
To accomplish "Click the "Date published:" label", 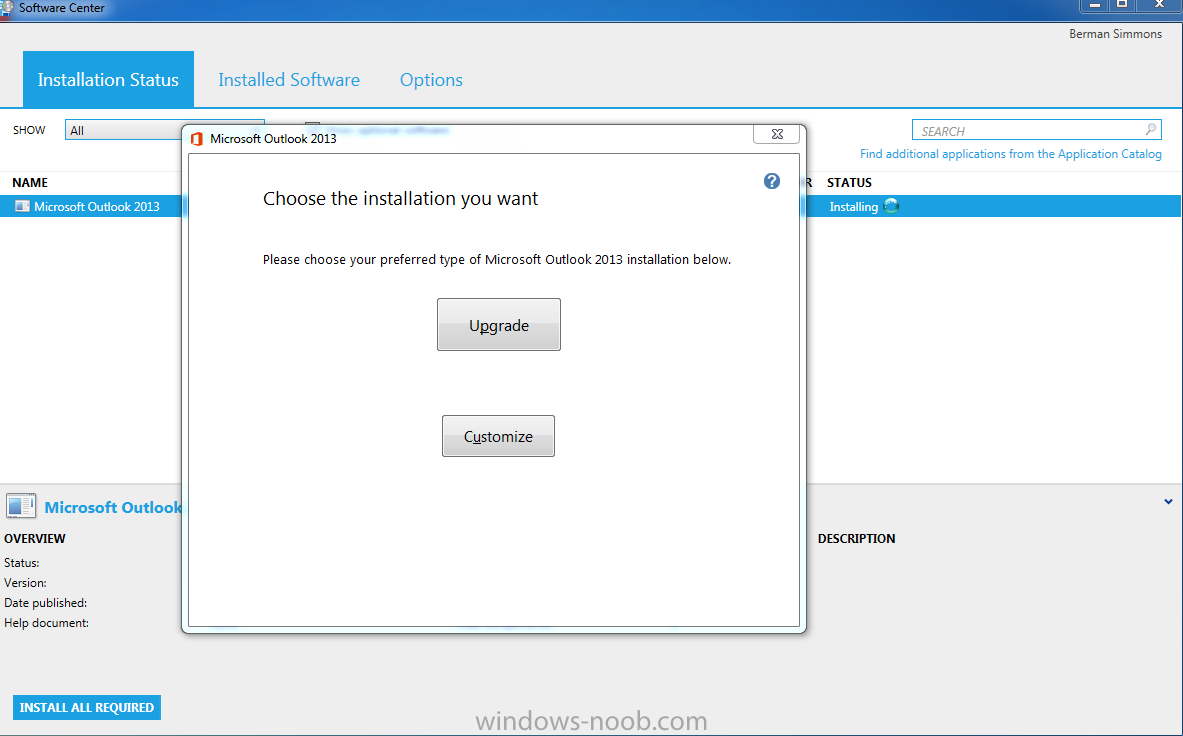I will [45, 603].
